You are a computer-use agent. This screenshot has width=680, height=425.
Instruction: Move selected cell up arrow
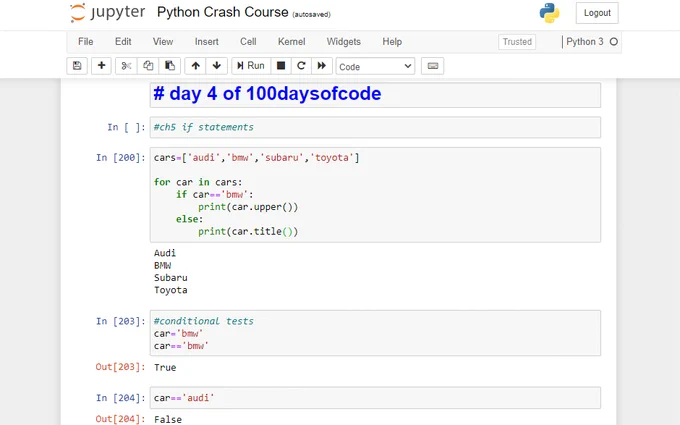[x=196, y=66]
